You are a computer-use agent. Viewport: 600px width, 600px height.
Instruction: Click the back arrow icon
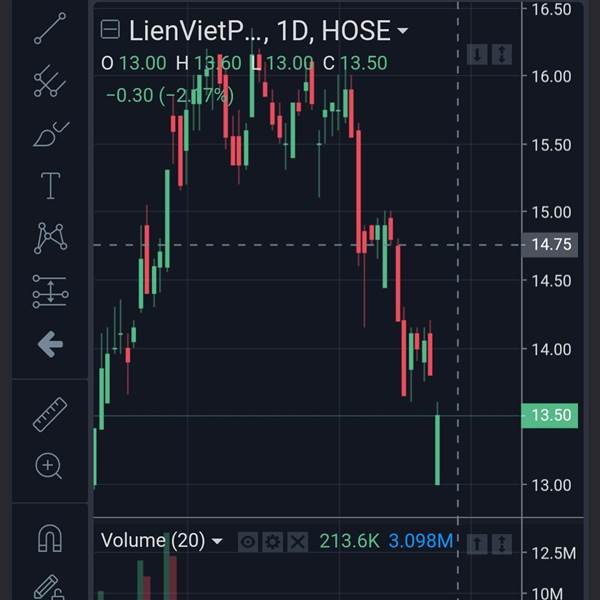coord(50,344)
